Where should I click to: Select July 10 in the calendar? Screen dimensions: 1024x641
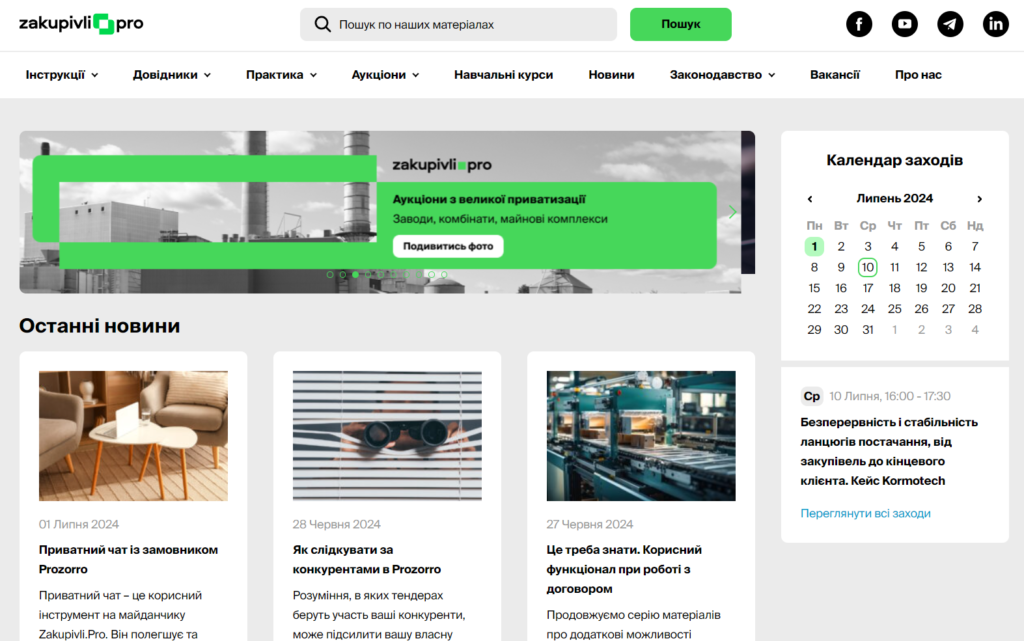point(867,267)
